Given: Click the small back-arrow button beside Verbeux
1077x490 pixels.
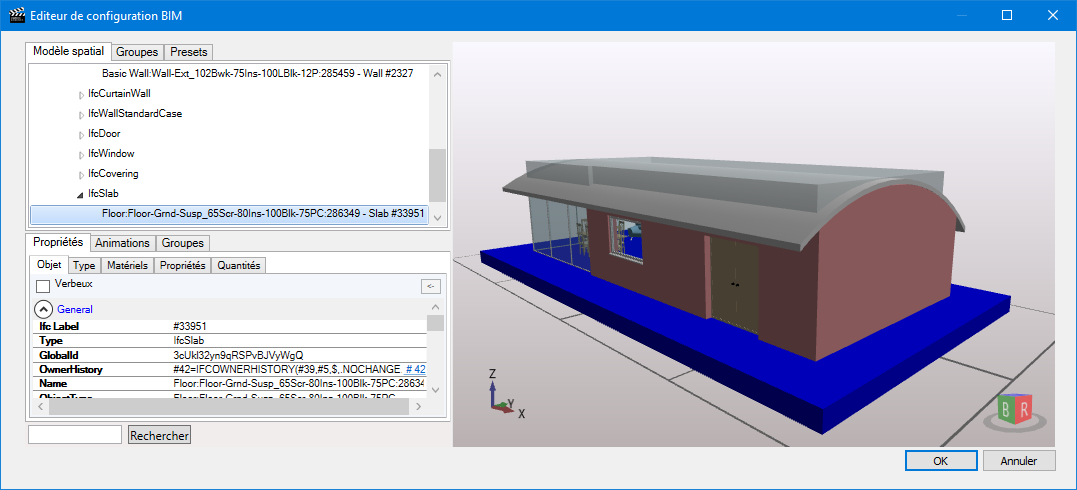Looking at the screenshot, I should pyautogui.click(x=431, y=287).
